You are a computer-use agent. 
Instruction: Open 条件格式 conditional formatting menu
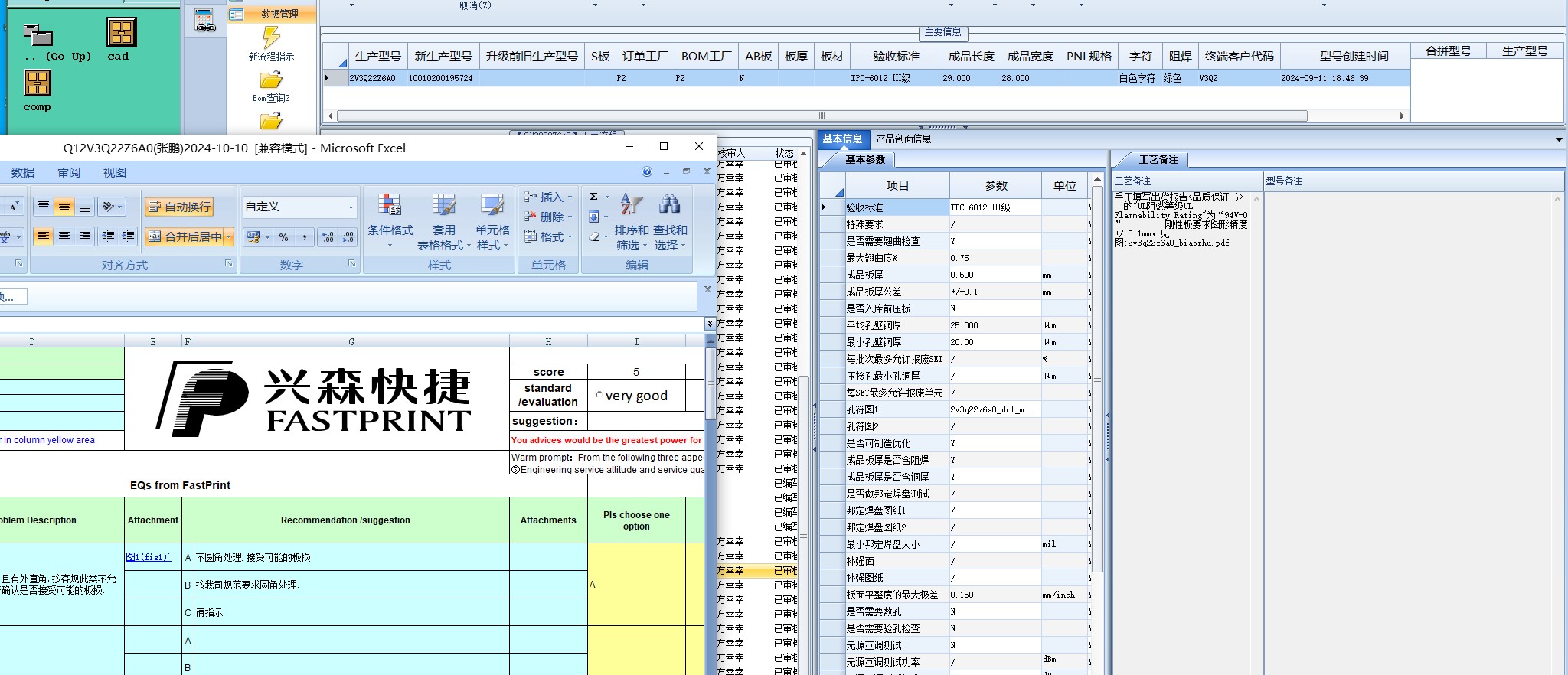click(x=390, y=220)
